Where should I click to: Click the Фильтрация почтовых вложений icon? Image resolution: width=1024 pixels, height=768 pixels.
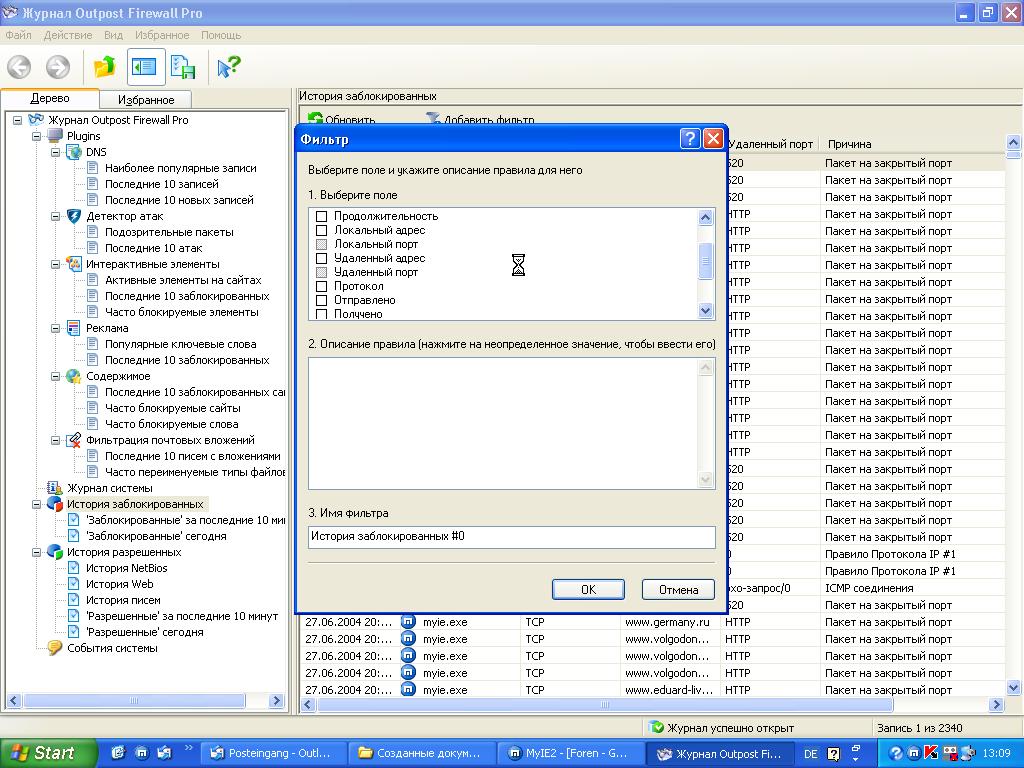(75, 440)
